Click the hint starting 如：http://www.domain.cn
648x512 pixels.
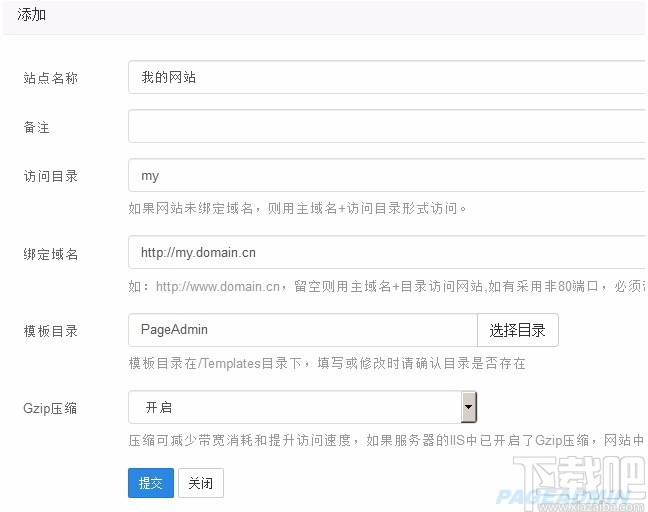pyautogui.click(x=388, y=286)
